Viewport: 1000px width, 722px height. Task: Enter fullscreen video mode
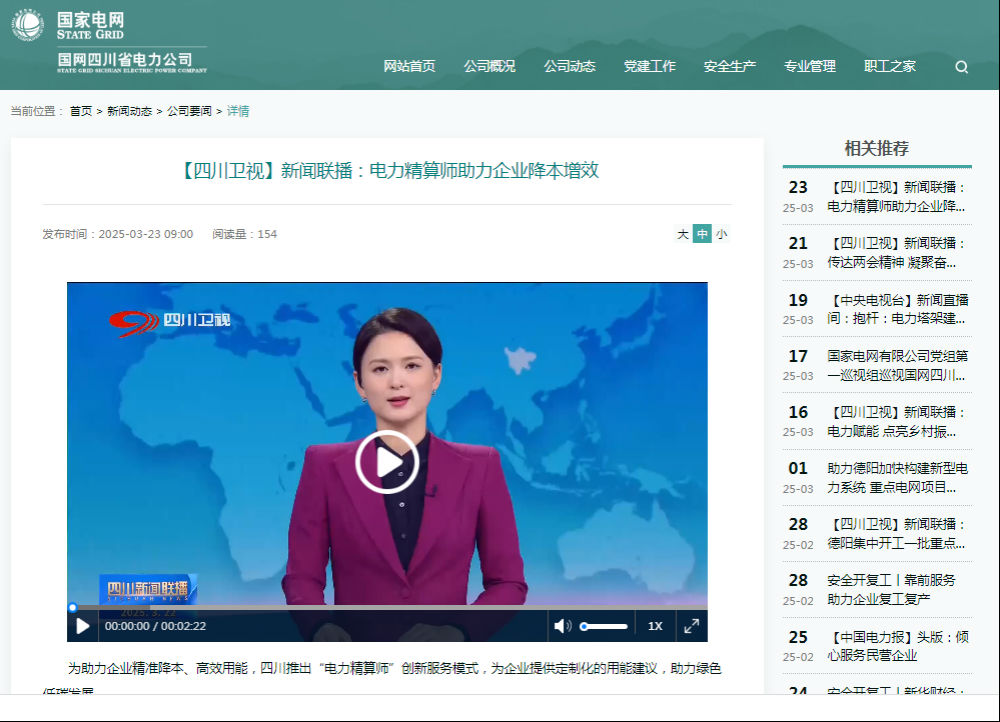(x=691, y=626)
